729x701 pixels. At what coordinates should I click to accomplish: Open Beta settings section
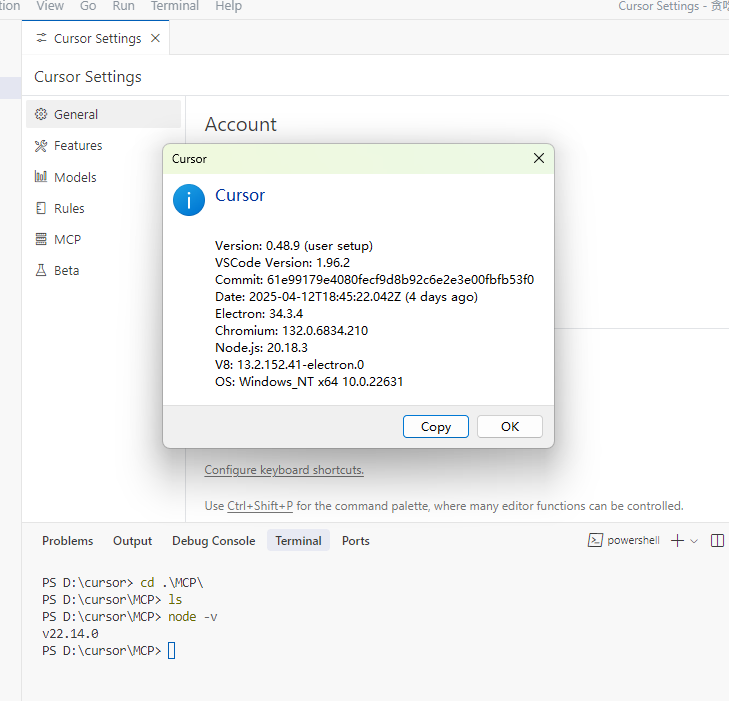[103, 271]
